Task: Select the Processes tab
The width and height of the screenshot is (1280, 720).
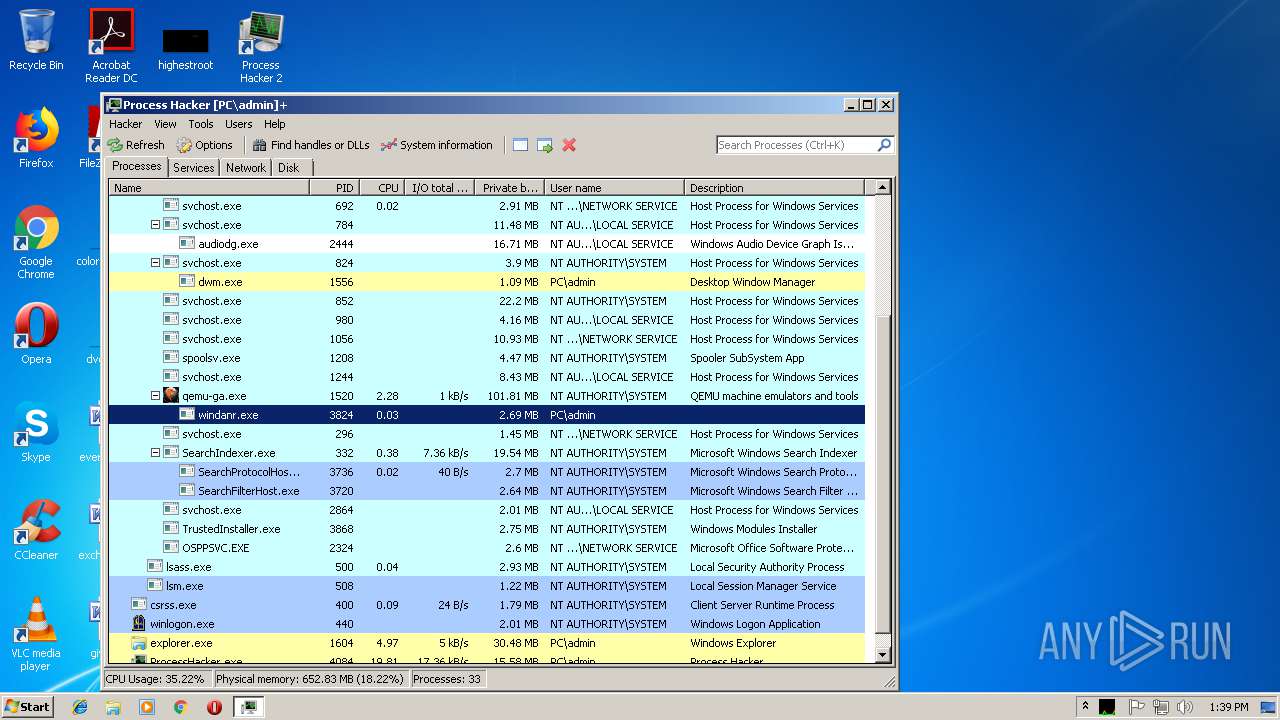Action: point(137,167)
